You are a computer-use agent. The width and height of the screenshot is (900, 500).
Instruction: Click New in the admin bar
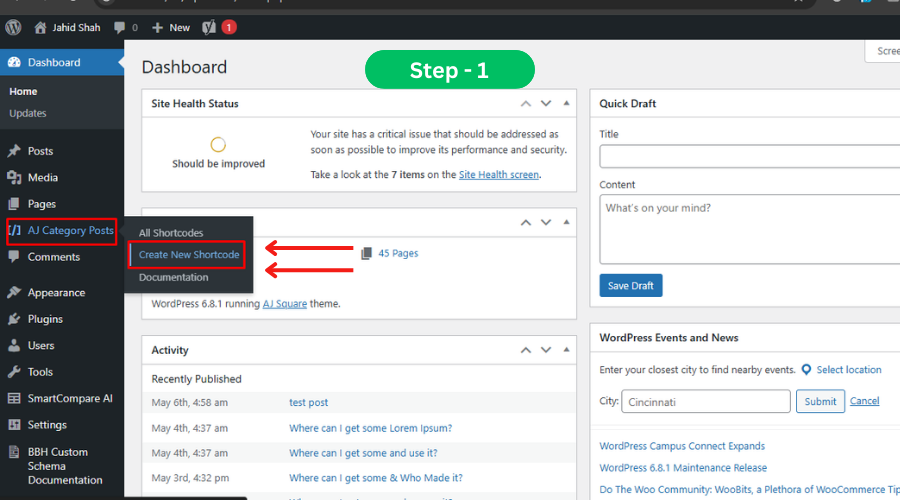coord(179,28)
